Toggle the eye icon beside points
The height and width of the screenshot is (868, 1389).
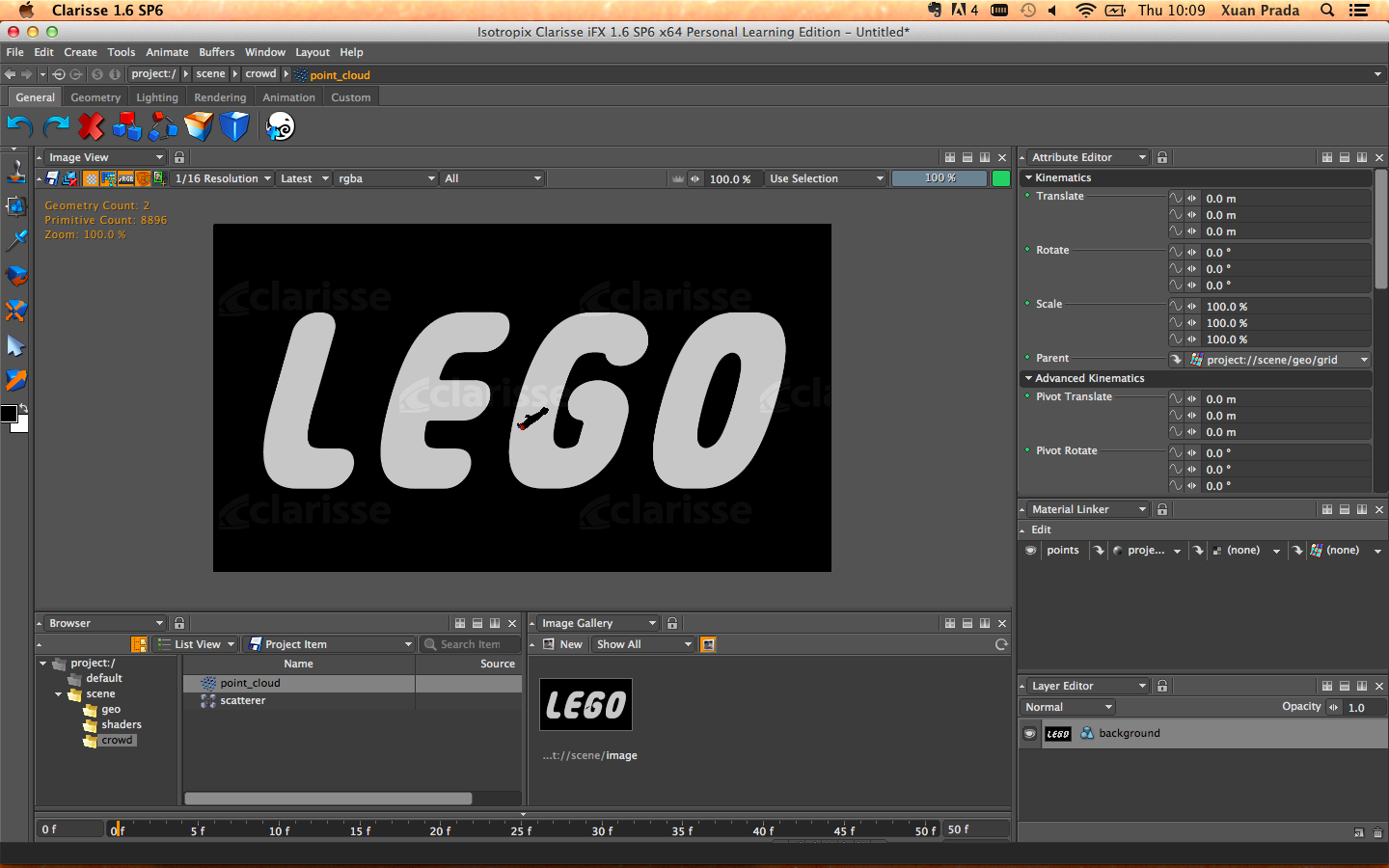[1030, 551]
